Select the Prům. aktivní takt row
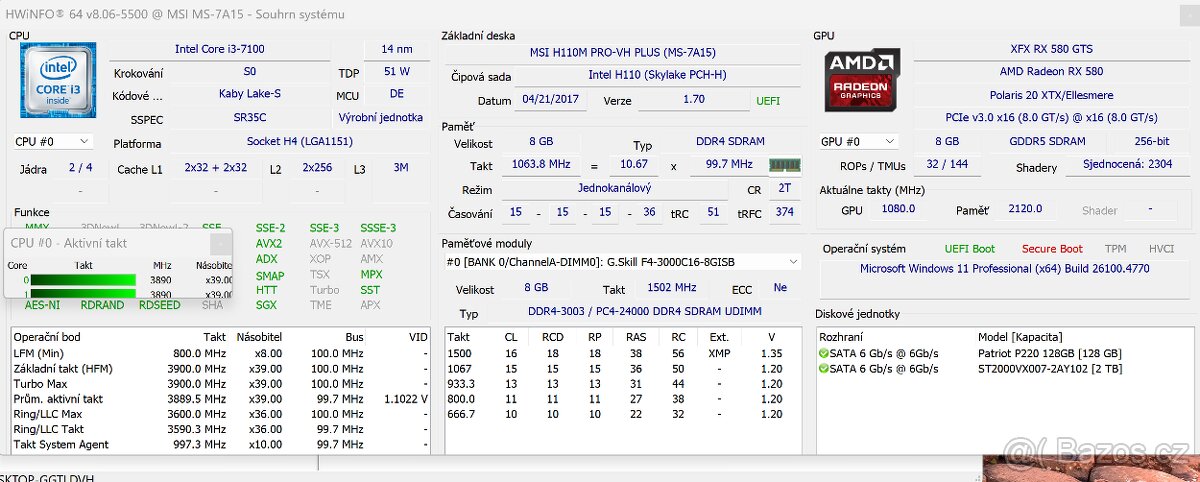This screenshot has height=482, width=1200. tap(221, 399)
